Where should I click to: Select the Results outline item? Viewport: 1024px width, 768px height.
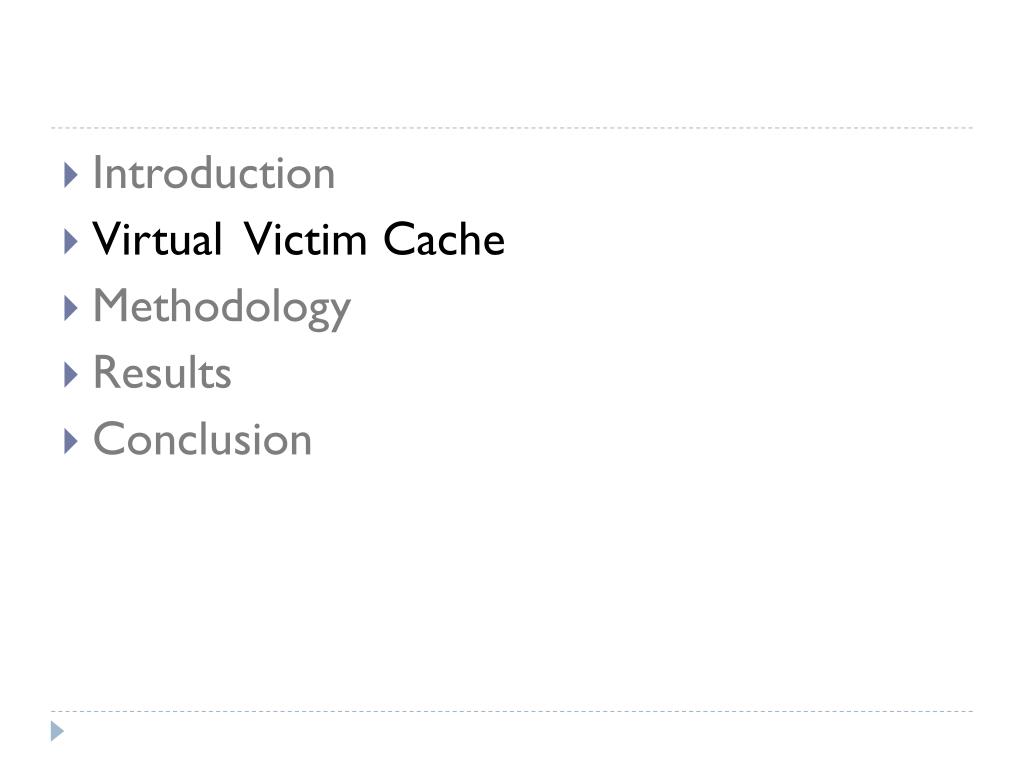[x=162, y=374]
